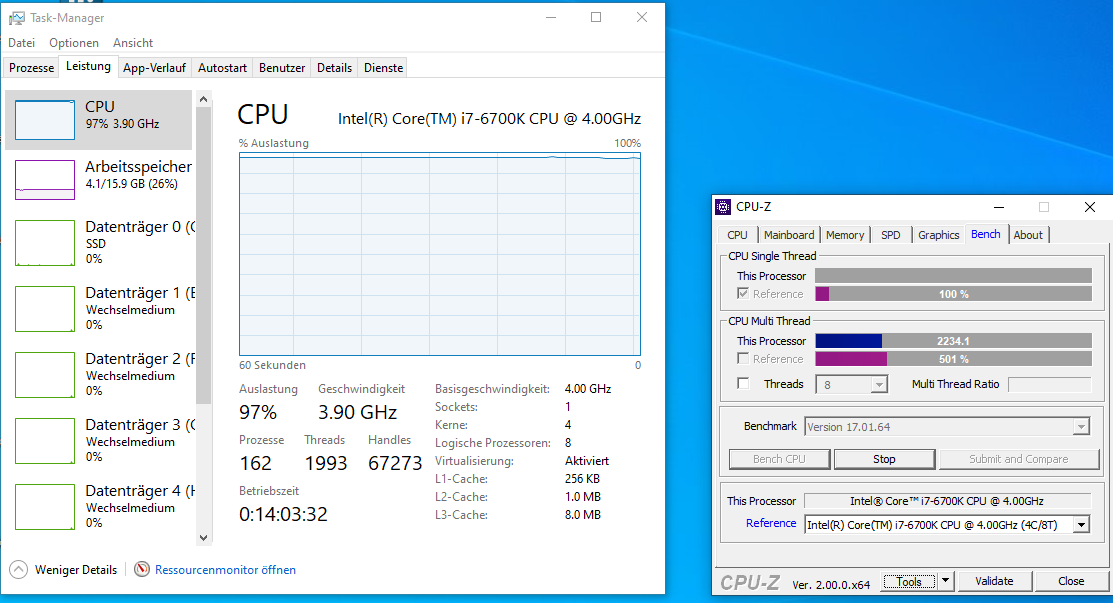1113x603 pixels.
Task: Click the sidebar scrollbar down arrow
Action: pyautogui.click(x=204, y=538)
